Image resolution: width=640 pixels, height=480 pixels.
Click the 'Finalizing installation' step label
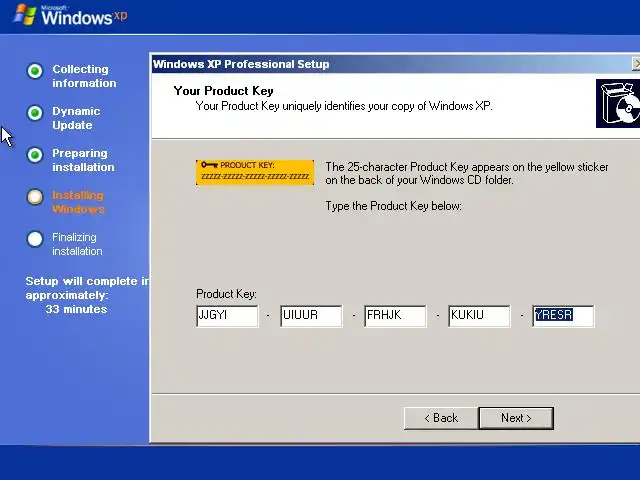pos(77,244)
